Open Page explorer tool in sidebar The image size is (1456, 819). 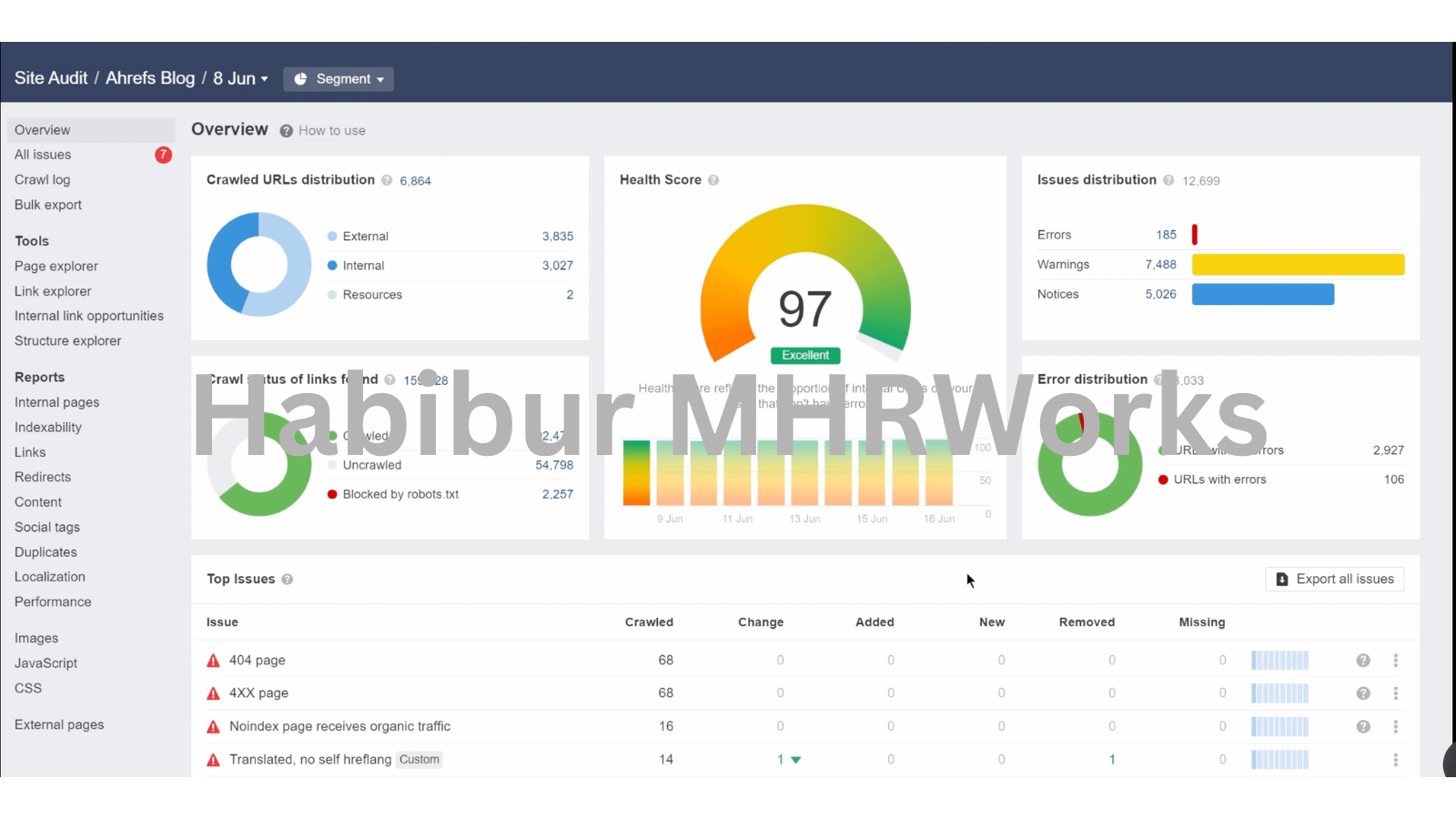56,267
